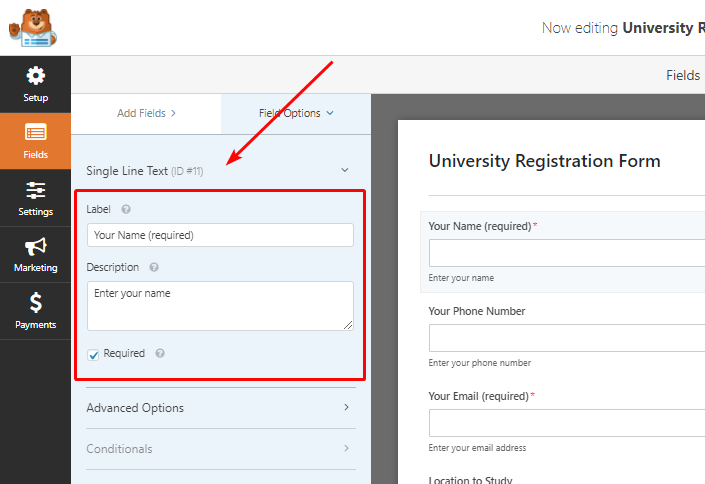Switch to the Field Options tab

pos(295,113)
